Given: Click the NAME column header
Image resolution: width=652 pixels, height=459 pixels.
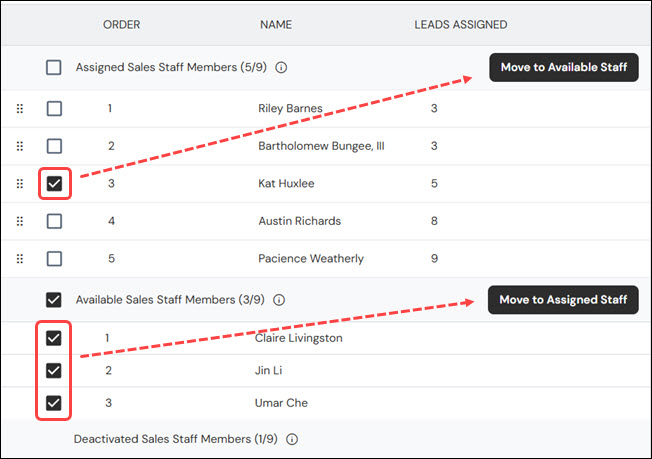Looking at the screenshot, I should [276, 25].
